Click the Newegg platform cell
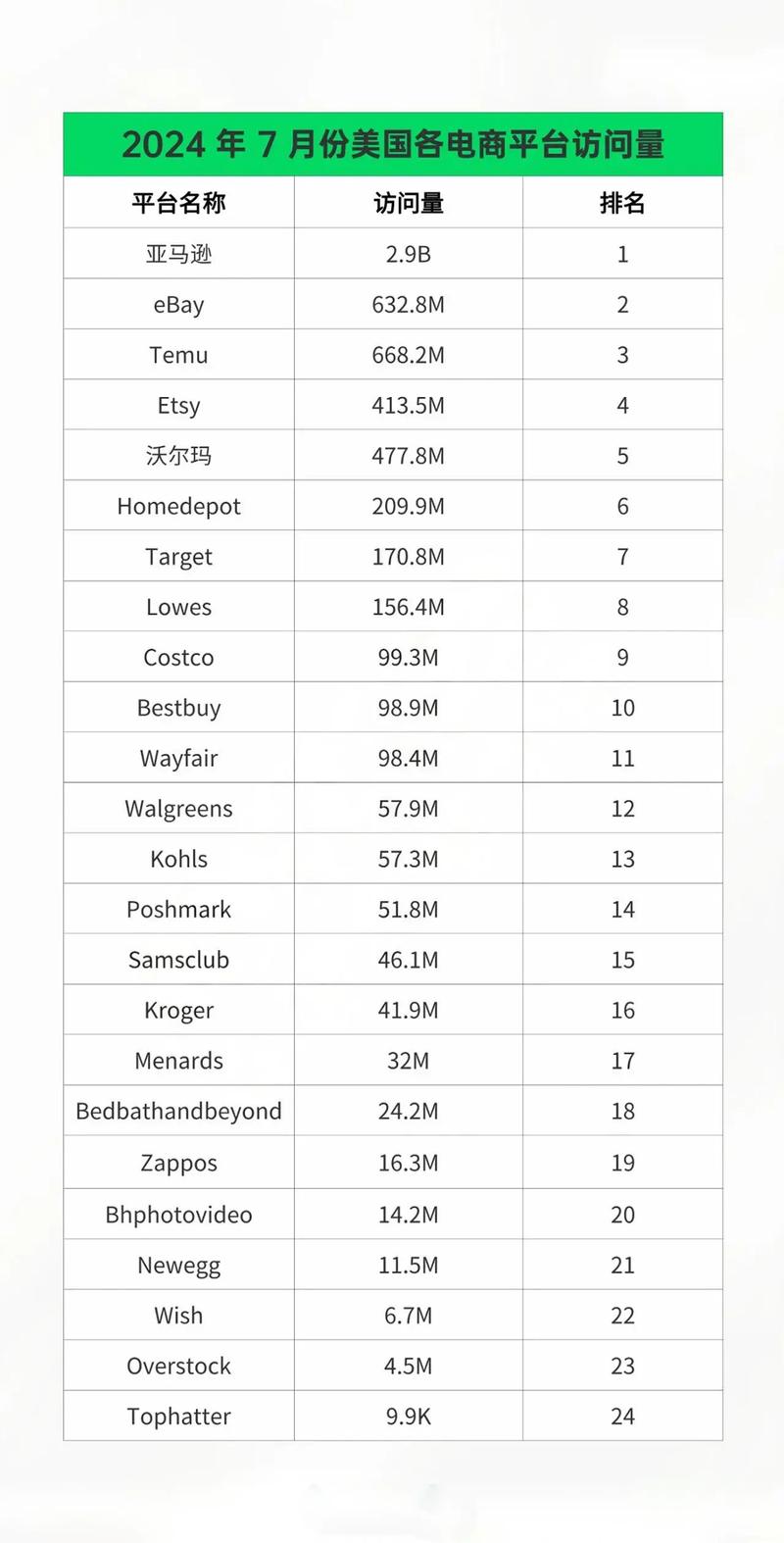This screenshot has height=1543, width=784. (178, 1266)
